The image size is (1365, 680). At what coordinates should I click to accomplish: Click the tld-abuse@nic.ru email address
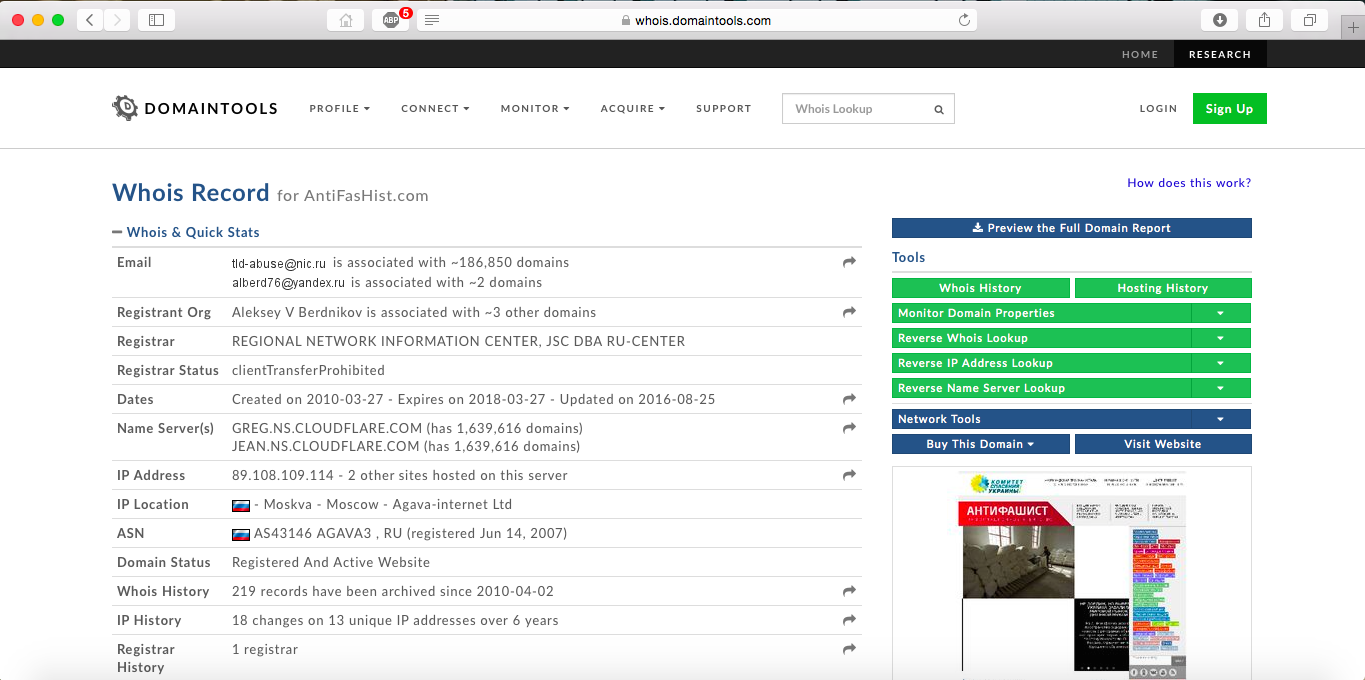[x=279, y=263]
